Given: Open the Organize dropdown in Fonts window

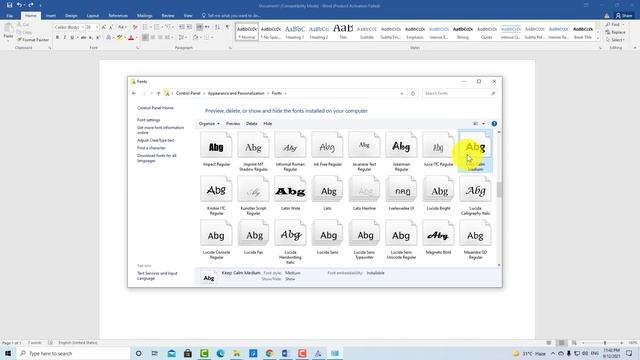Looking at the screenshot, I should [x=209, y=124].
